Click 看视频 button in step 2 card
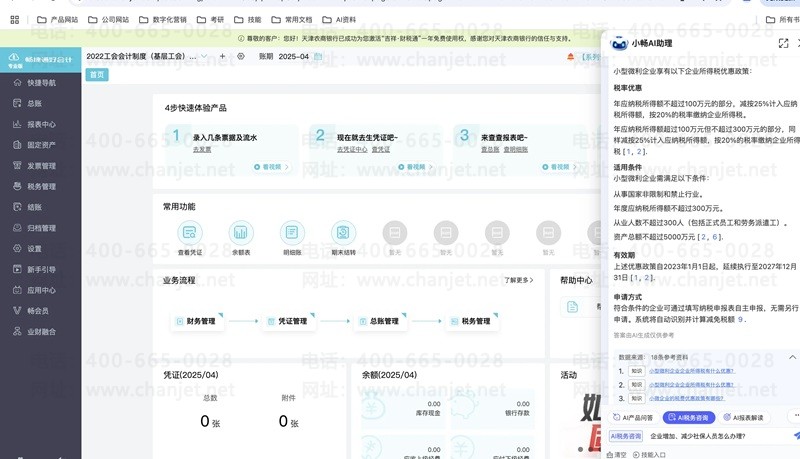The image size is (800, 459). (x=415, y=167)
